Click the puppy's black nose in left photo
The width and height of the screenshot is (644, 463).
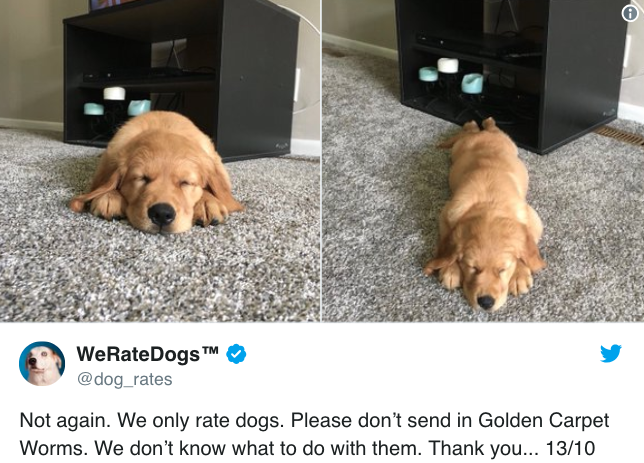pyautogui.click(x=161, y=214)
